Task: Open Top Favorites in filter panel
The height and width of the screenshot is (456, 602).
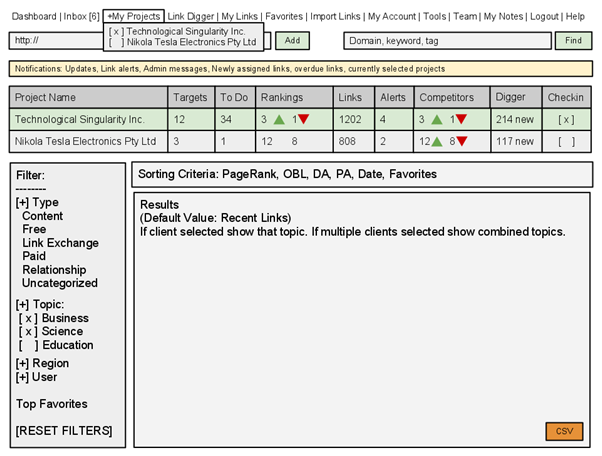Action: click(52, 404)
